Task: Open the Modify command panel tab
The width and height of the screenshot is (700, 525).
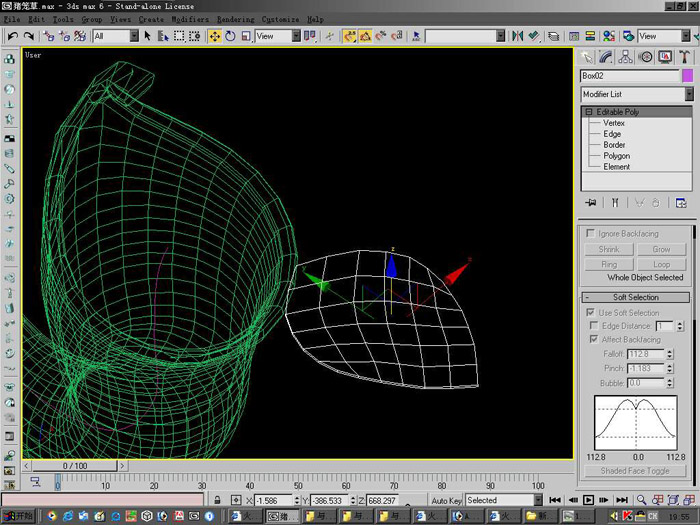Action: coord(606,57)
